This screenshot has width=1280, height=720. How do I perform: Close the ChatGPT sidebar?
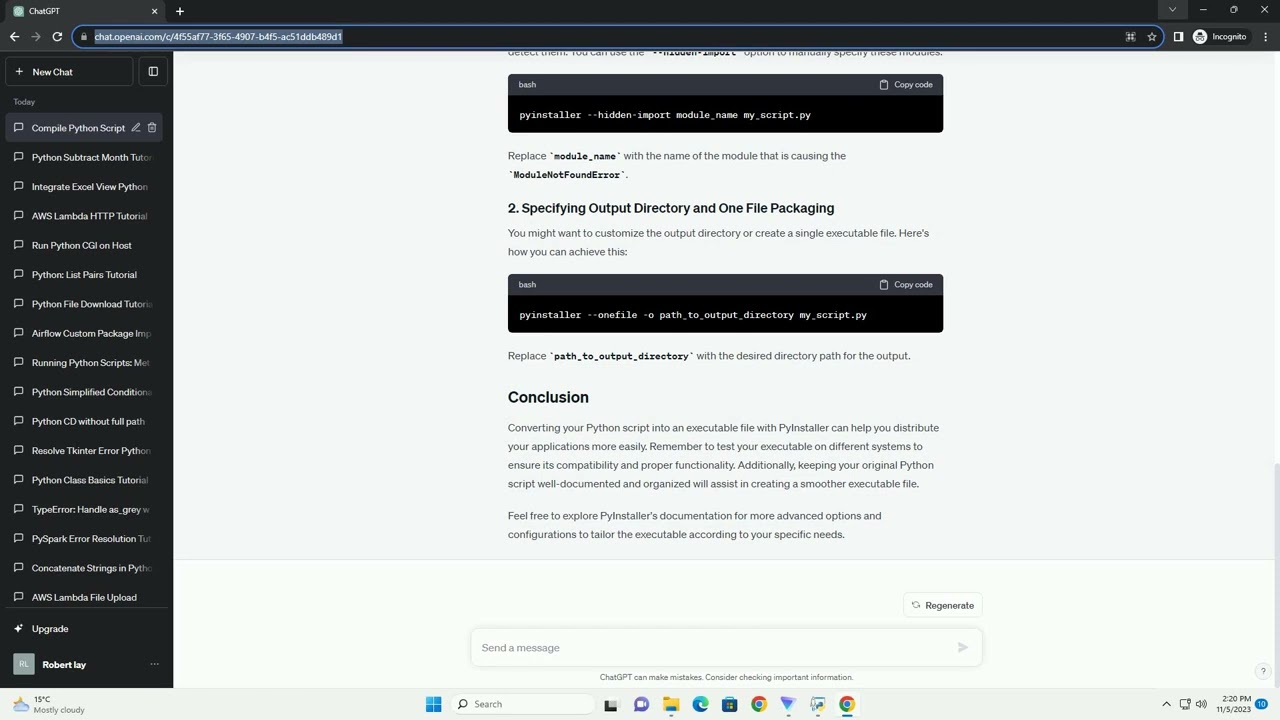(153, 72)
